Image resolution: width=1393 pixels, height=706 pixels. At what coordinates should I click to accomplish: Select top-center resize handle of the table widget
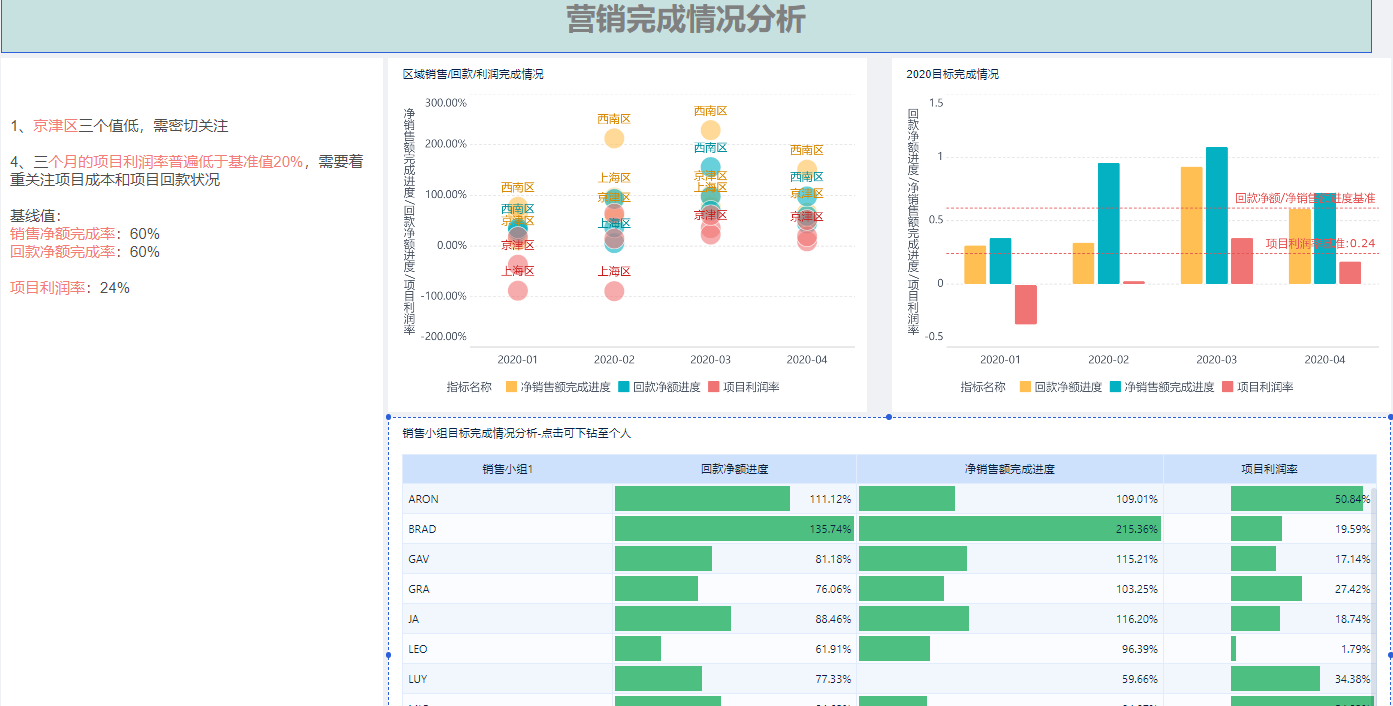click(x=888, y=417)
